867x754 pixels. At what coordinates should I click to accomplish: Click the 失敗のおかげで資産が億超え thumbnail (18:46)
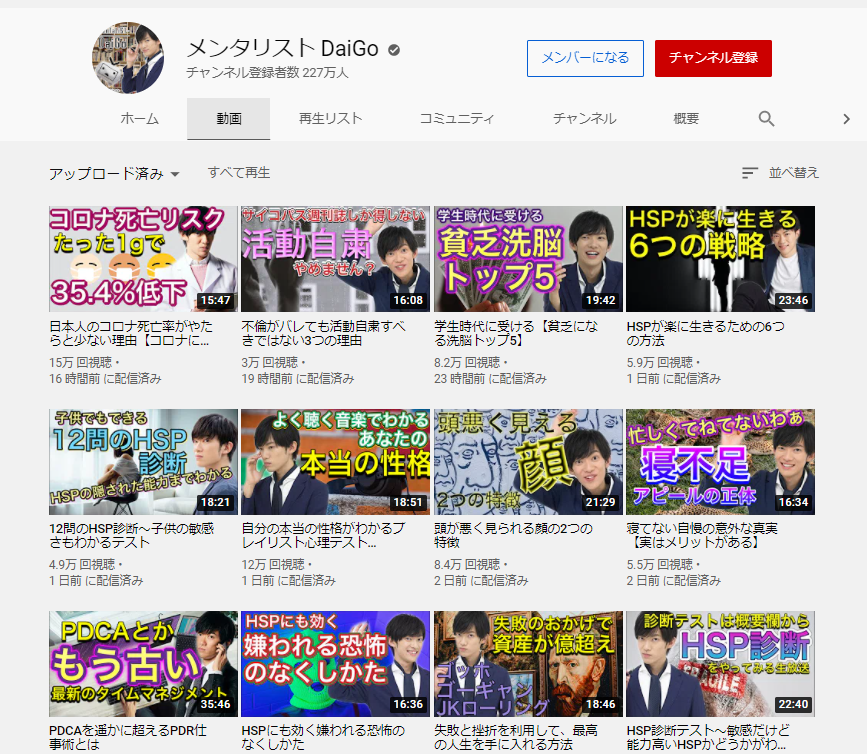pos(529,664)
